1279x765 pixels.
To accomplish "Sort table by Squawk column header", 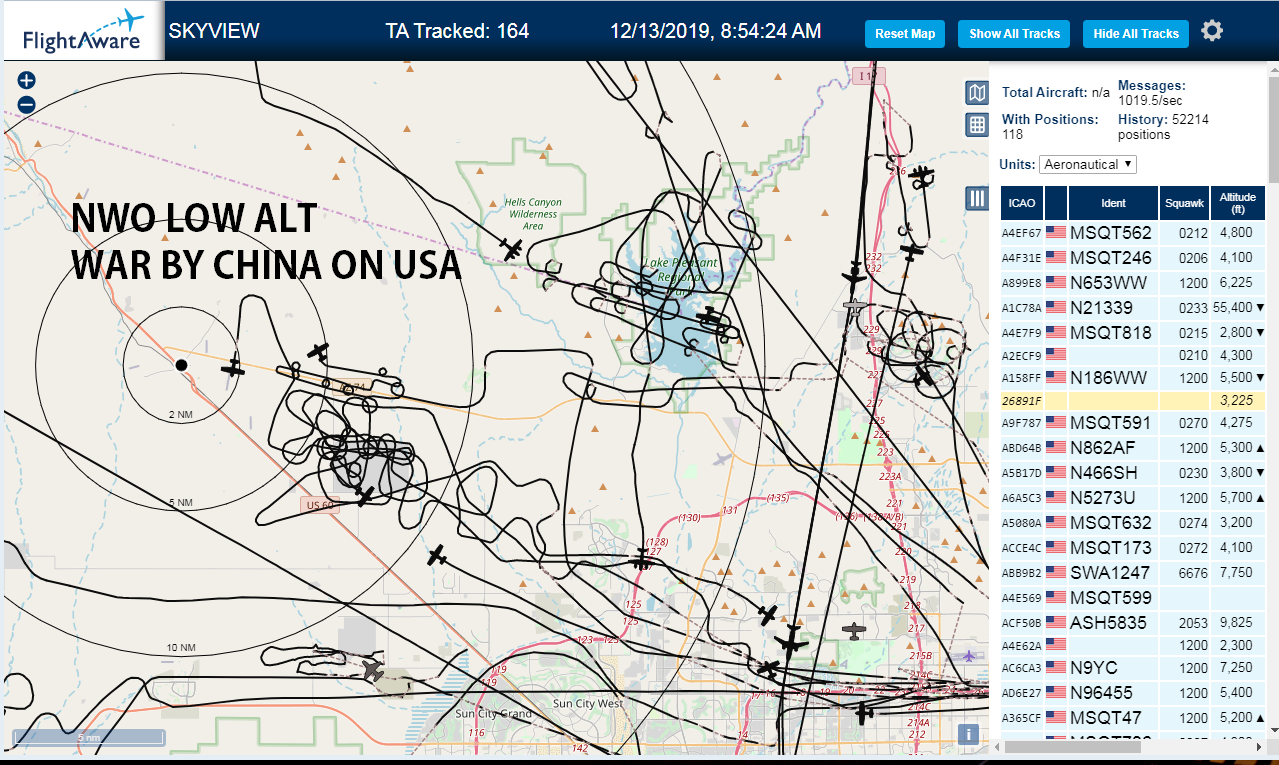I will click(x=1184, y=203).
